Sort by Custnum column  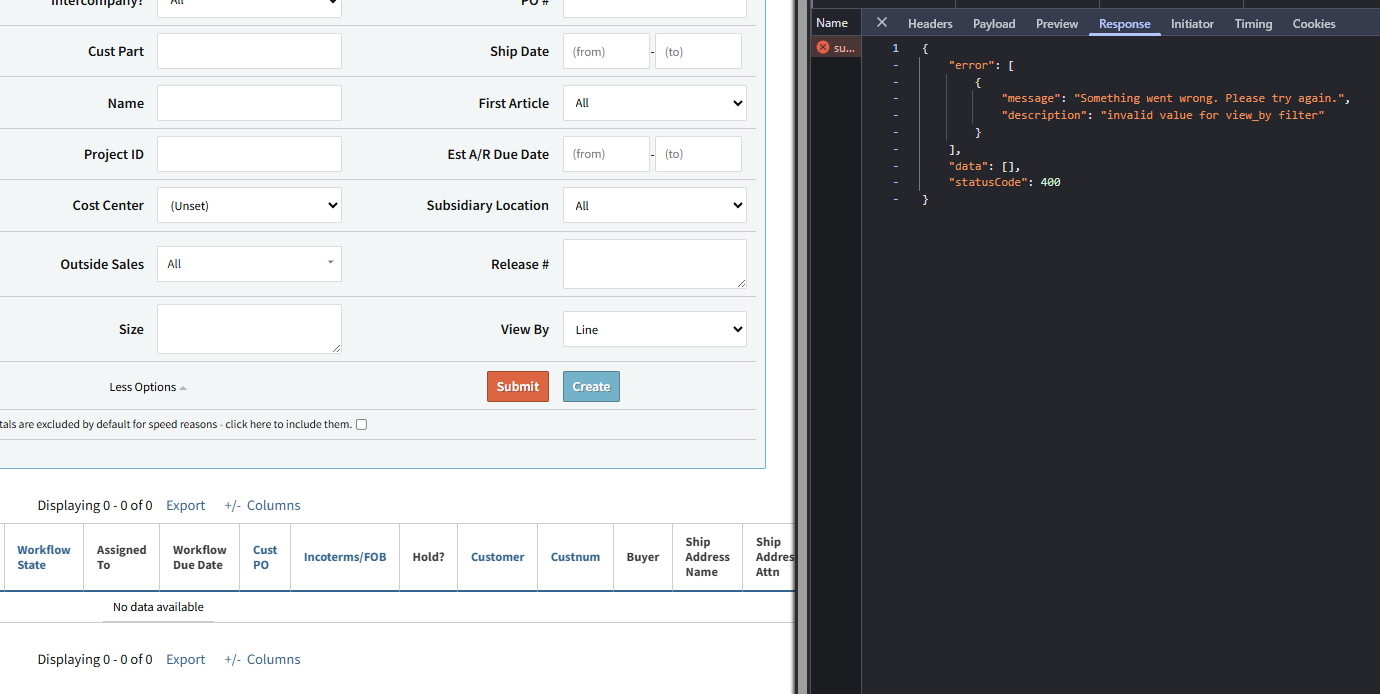[x=575, y=557]
